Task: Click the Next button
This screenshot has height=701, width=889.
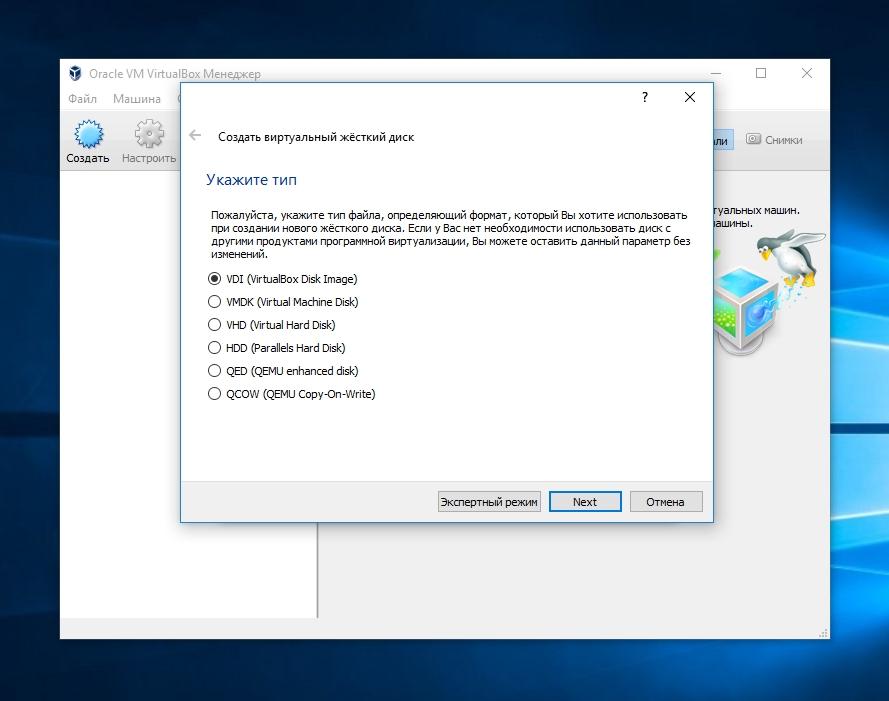Action: [585, 502]
